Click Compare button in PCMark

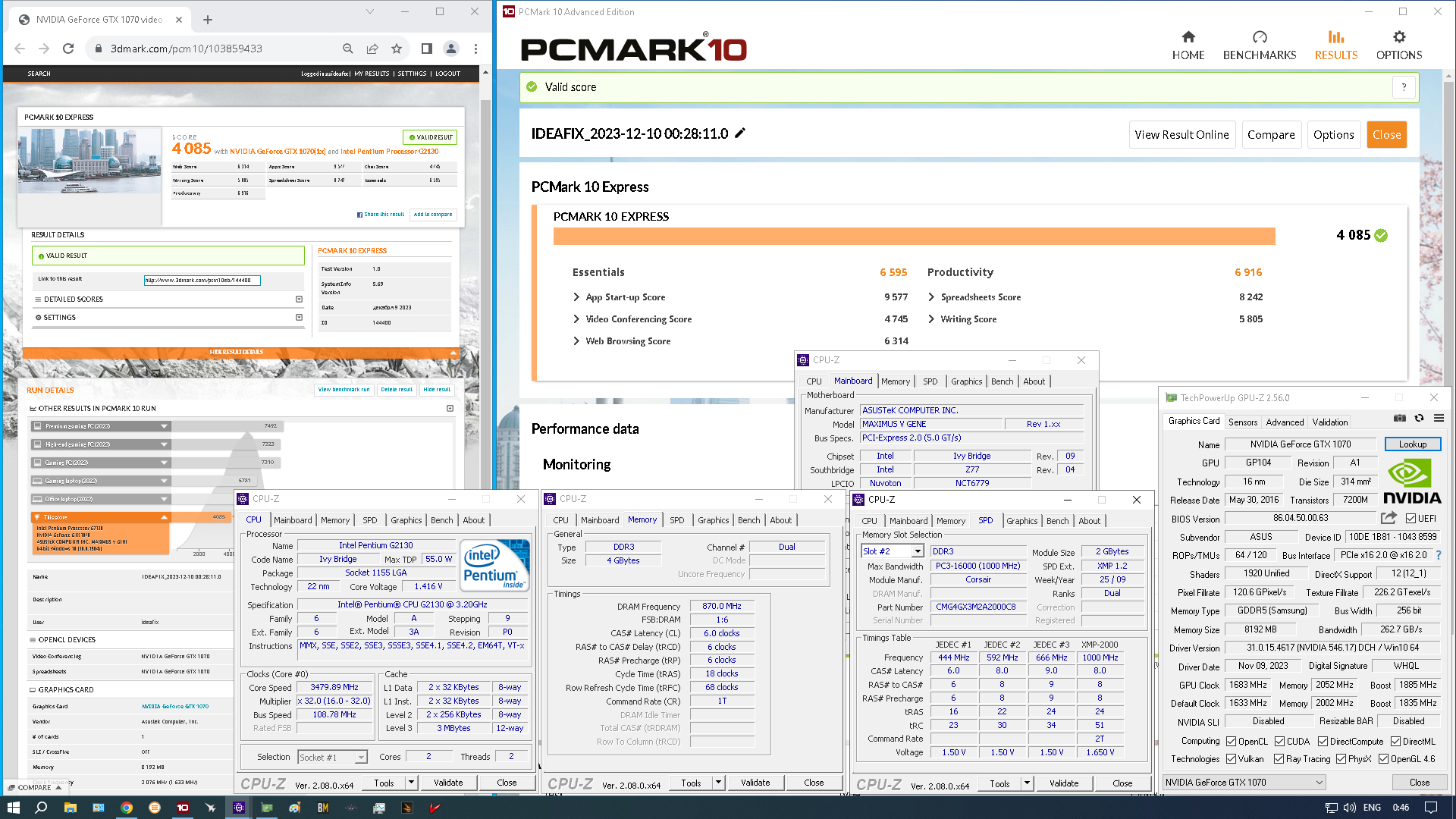[x=1271, y=134]
